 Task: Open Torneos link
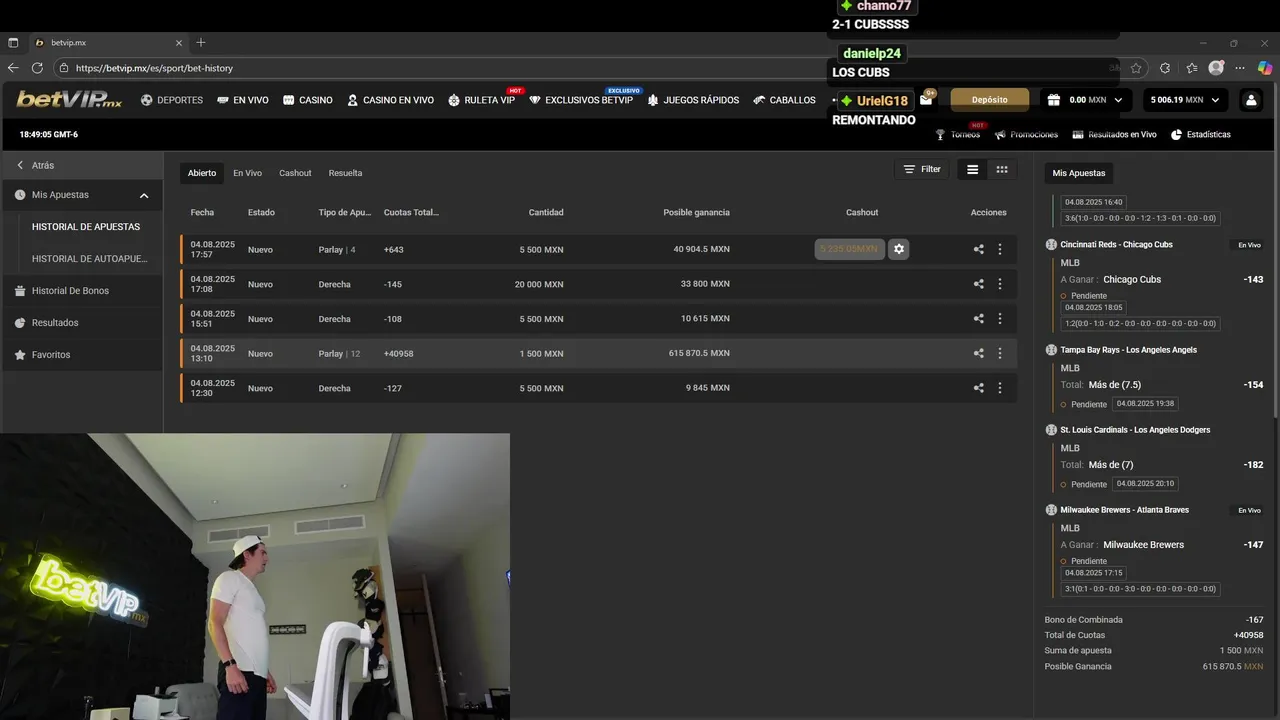958,134
